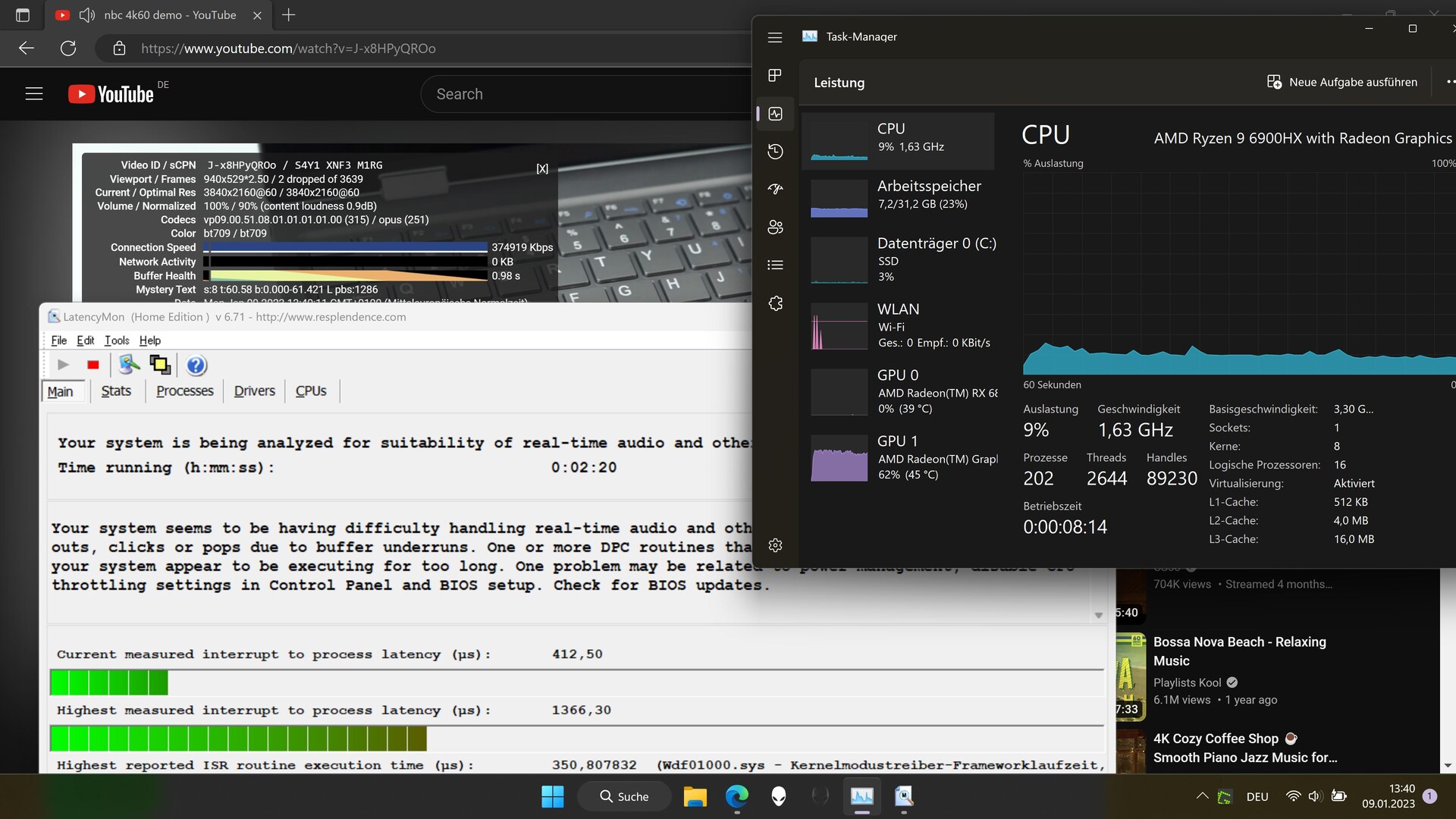1456x819 pixels.
Task: Select Performance icon in Task Manager sidebar
Action: coord(775,114)
